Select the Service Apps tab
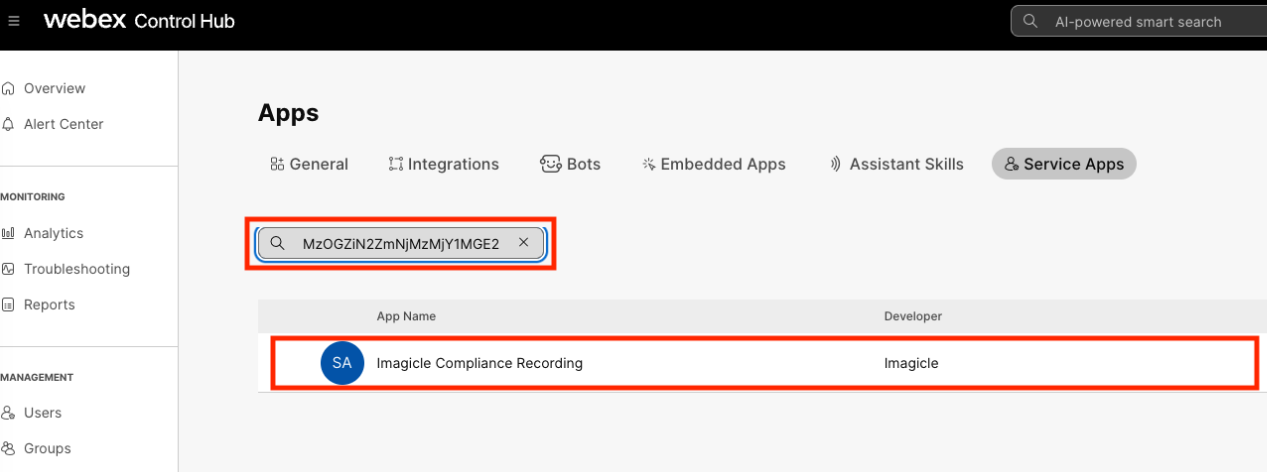 pyautogui.click(x=1064, y=164)
